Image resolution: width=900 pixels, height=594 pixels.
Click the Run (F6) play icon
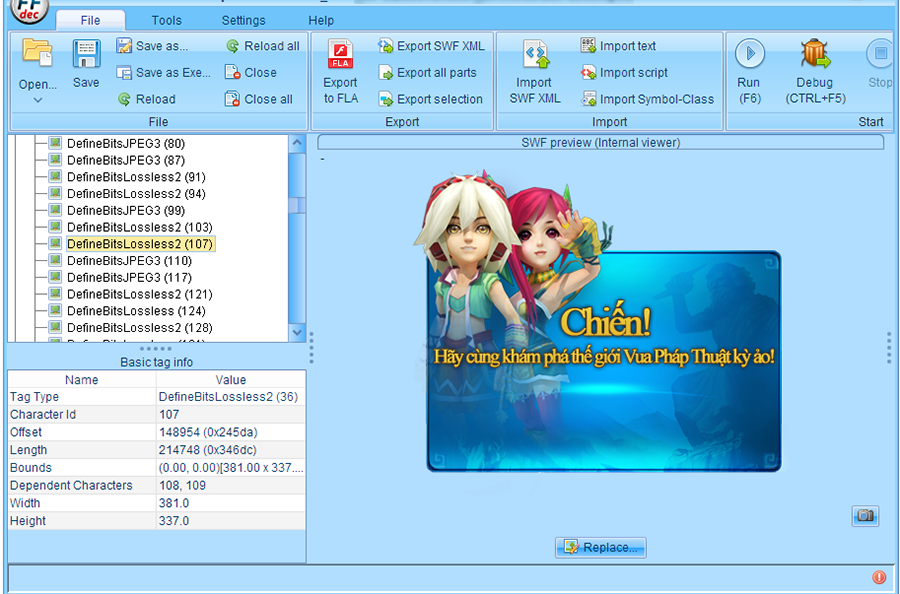click(x=750, y=53)
